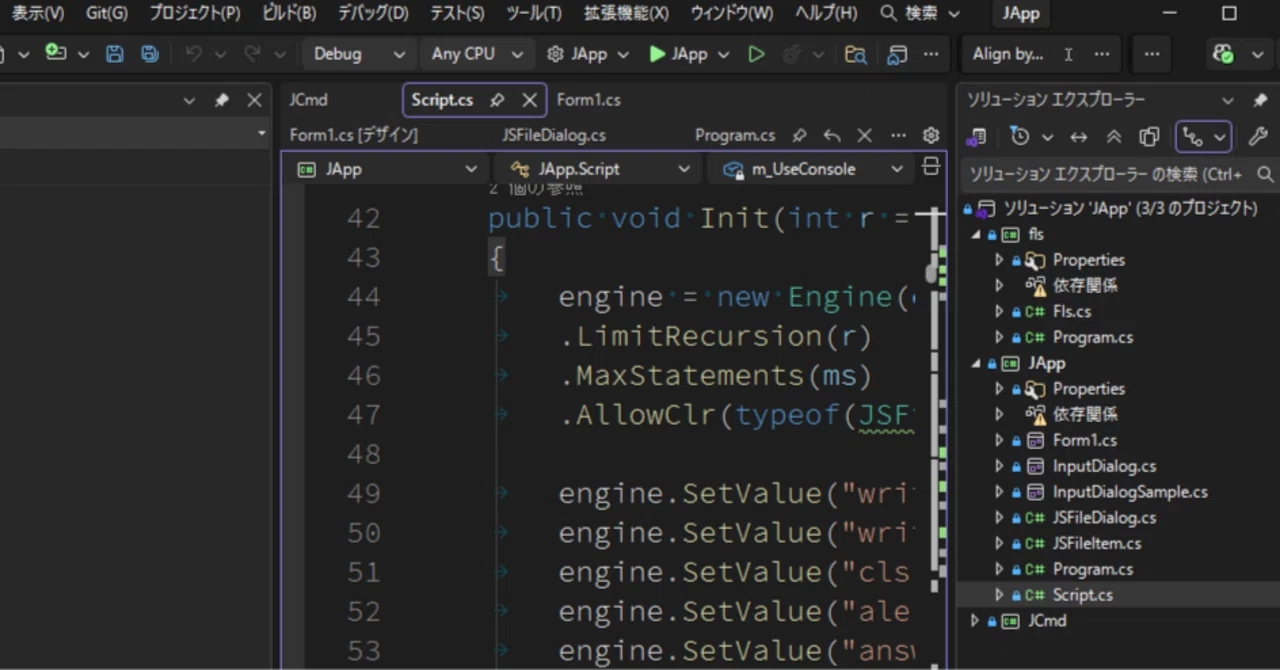Screen dimensions: 1280x670
Task: Click line number 48 in the editor
Action: click(x=363, y=455)
